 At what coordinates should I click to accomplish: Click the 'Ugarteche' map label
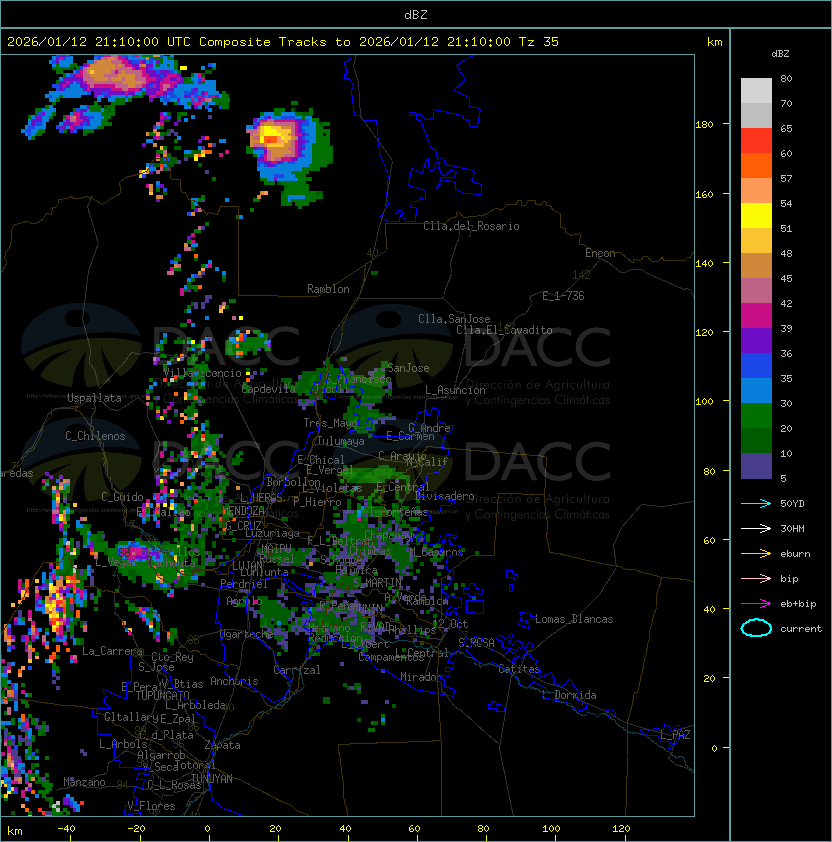(247, 634)
